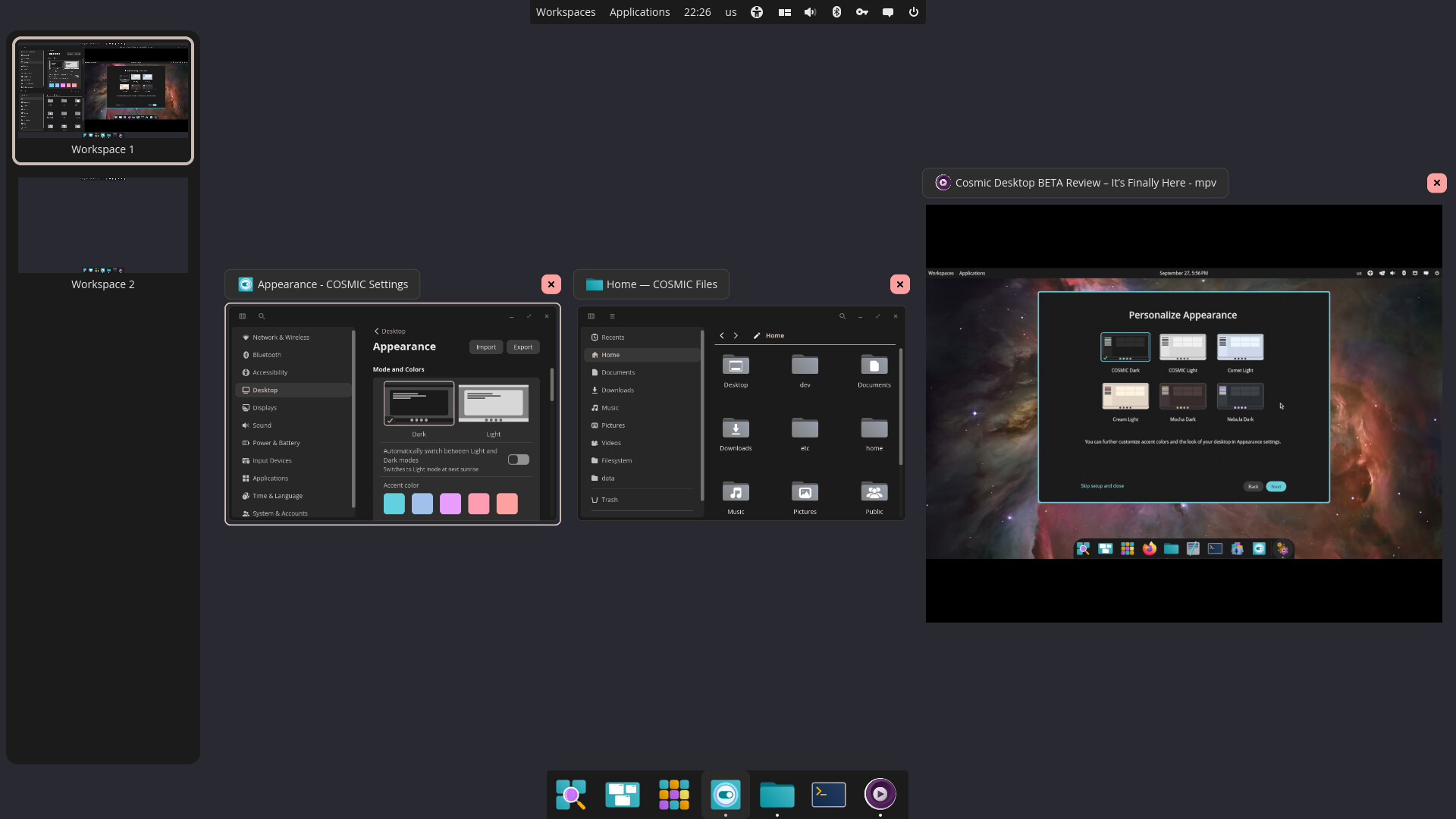This screenshot has width=1456, height=819.
Task: Open the launcher search icon in dock
Action: pyautogui.click(x=570, y=794)
